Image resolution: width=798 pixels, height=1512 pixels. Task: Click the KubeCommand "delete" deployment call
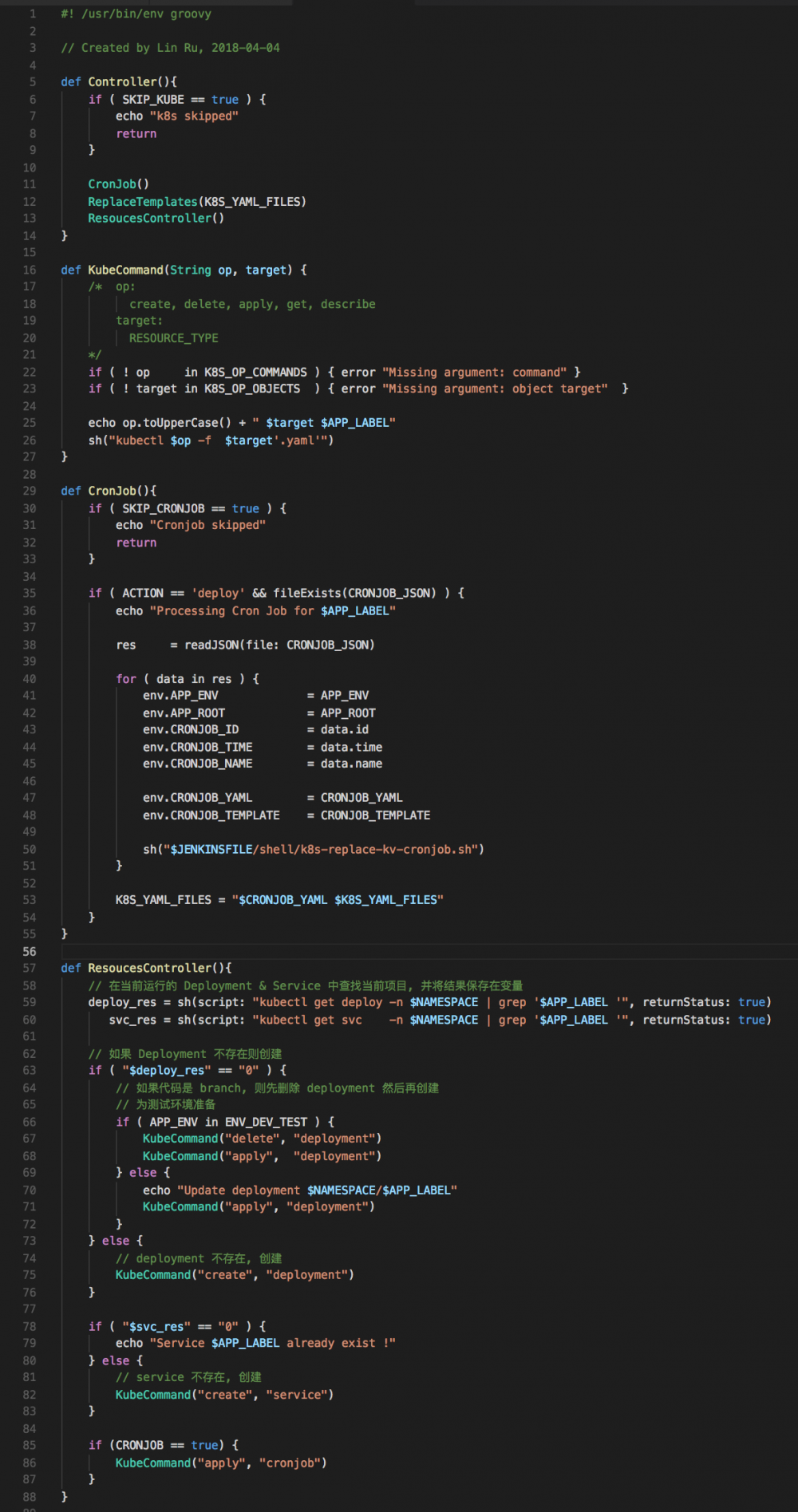coord(262,1139)
